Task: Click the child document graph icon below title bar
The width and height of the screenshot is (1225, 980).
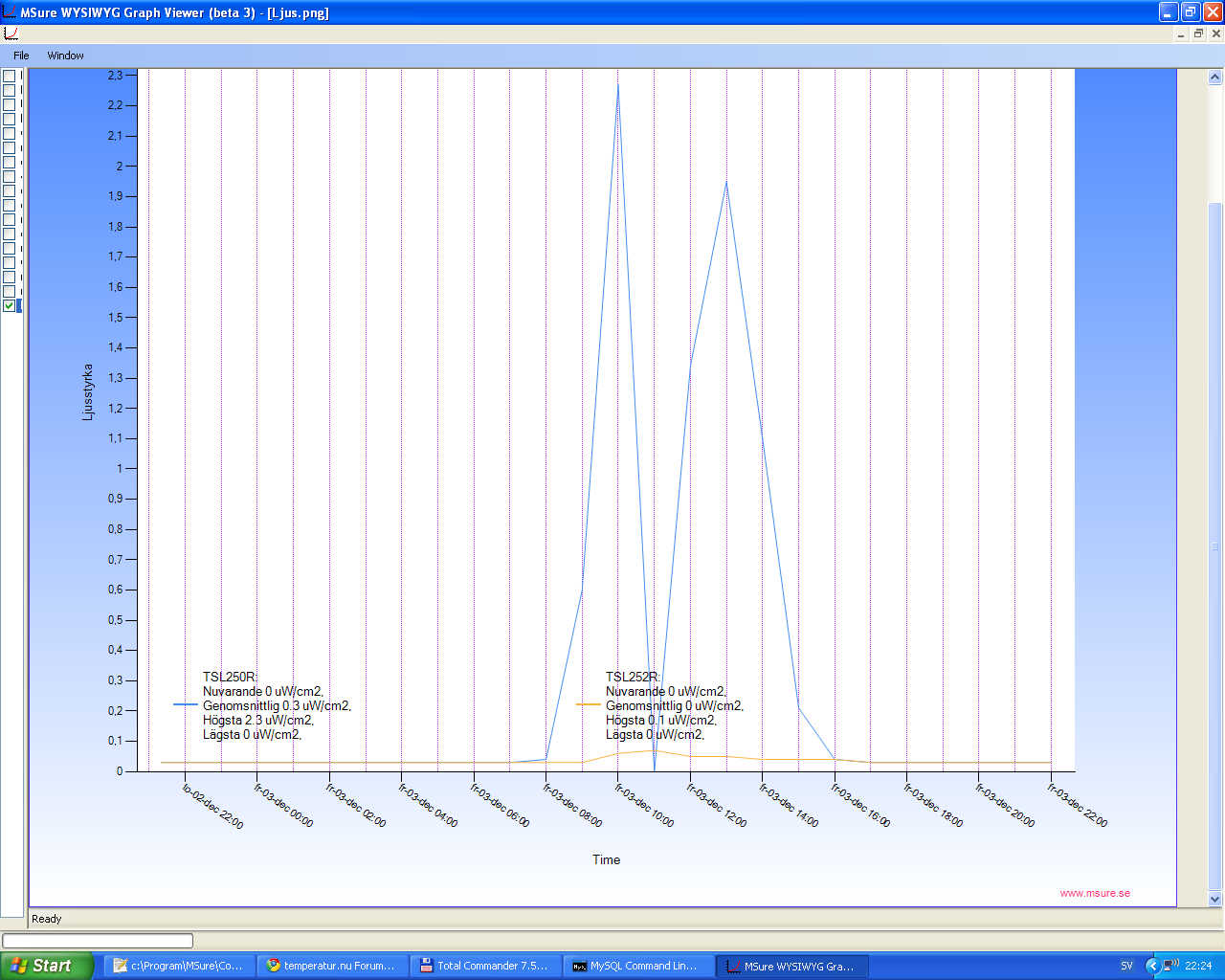Action: (x=11, y=33)
